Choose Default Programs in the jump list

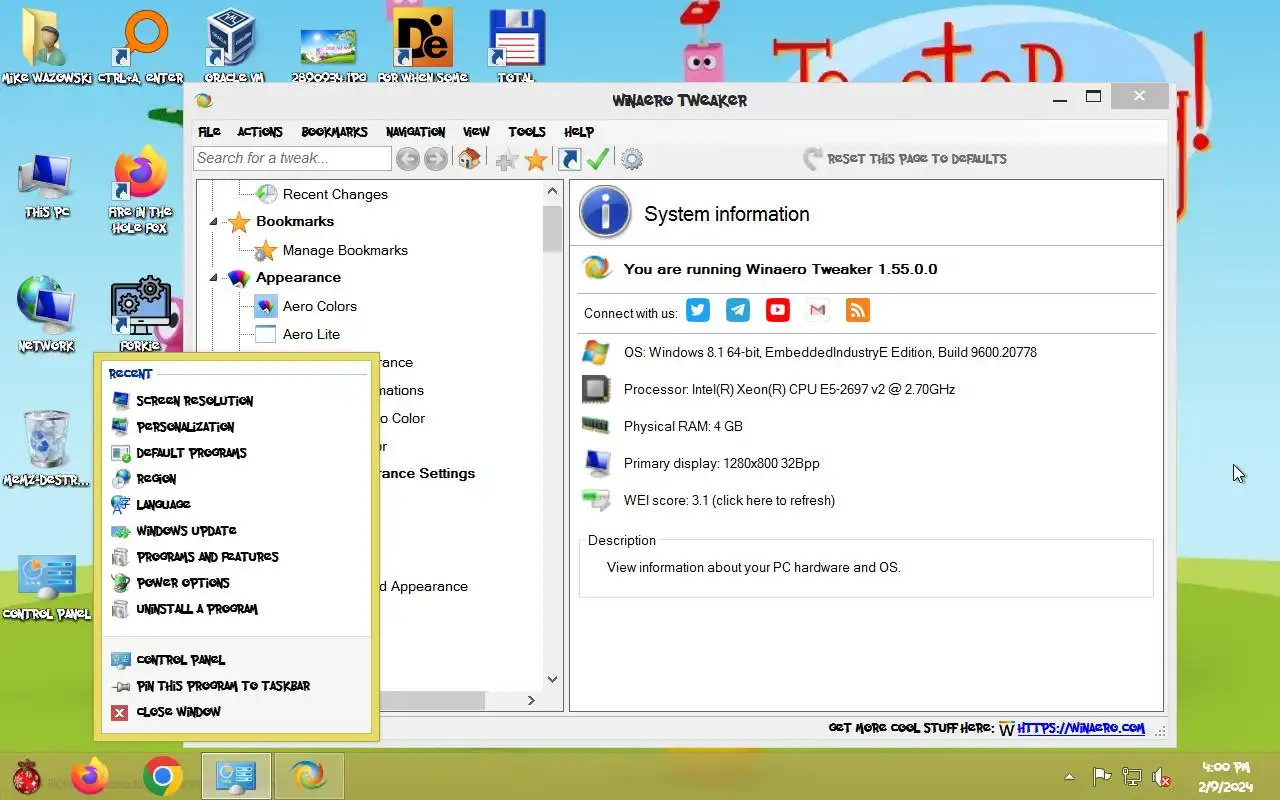click(x=237, y=453)
